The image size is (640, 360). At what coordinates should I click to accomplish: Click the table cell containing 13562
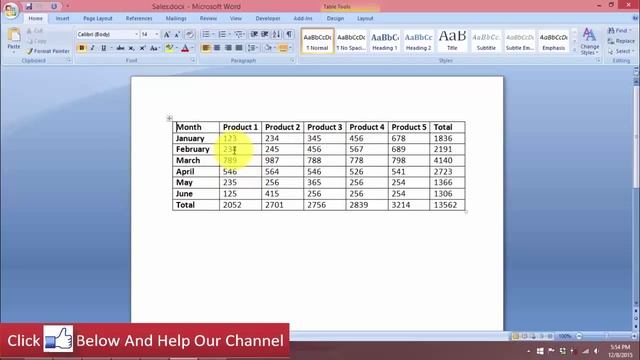coord(447,205)
